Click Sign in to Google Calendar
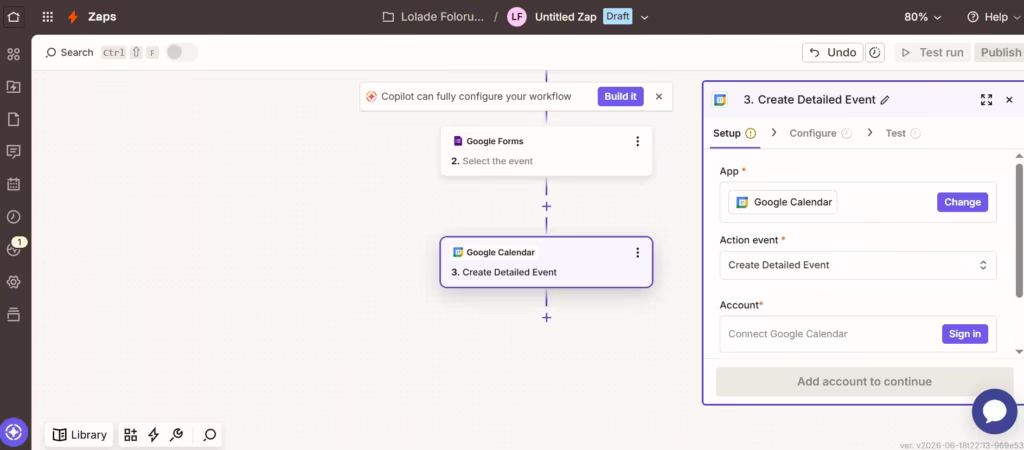1024x450 pixels. pyautogui.click(x=965, y=334)
